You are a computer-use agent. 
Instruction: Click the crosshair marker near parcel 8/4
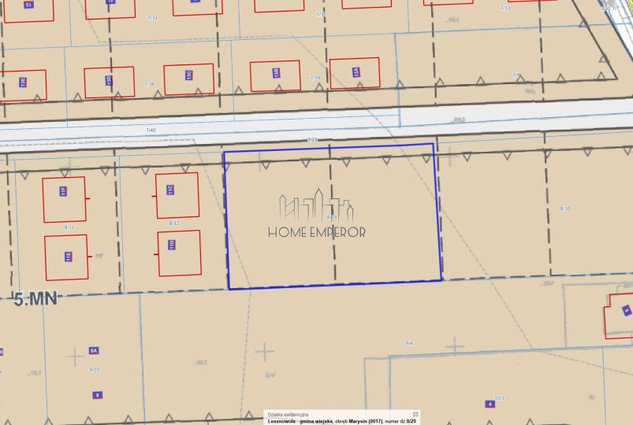455,345
